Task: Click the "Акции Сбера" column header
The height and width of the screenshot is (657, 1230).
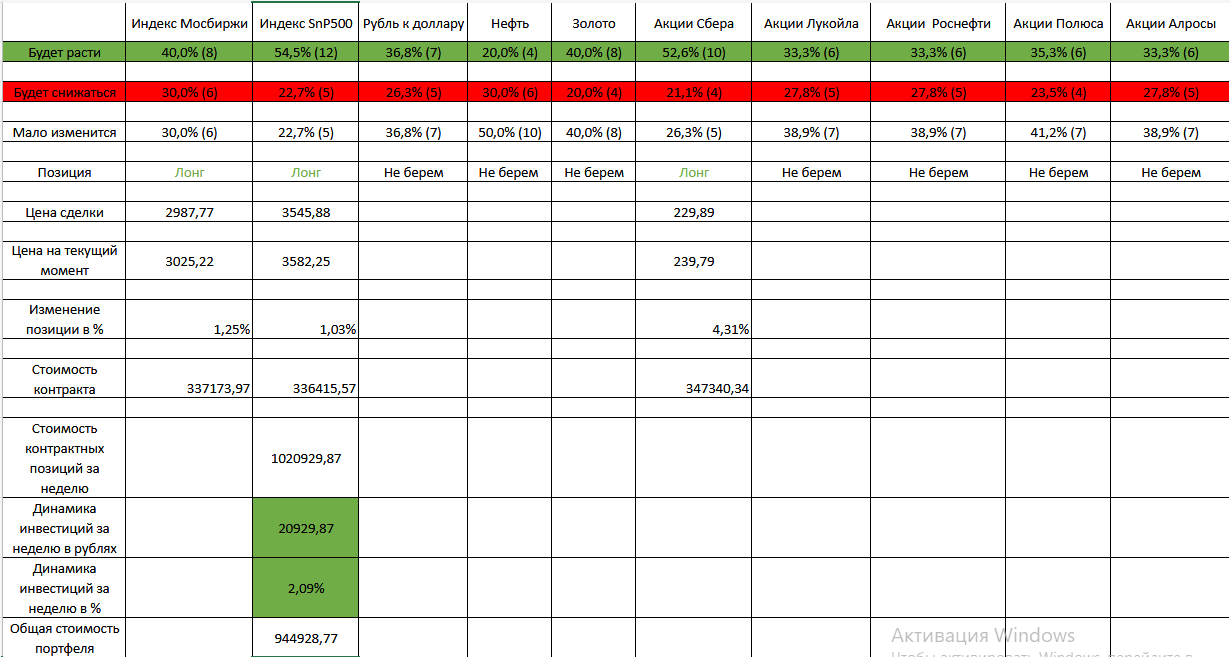Action: pyautogui.click(x=693, y=23)
